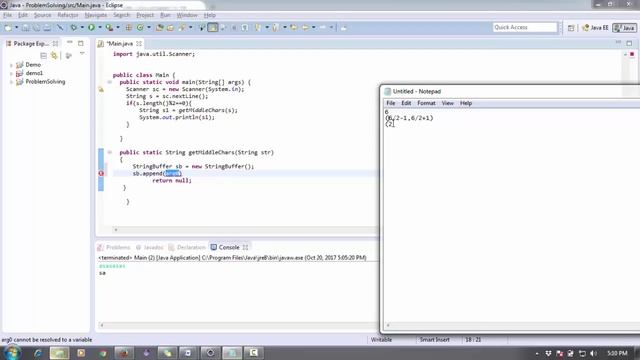Open the Source menu
The width and height of the screenshot is (640, 360).
(42, 15)
